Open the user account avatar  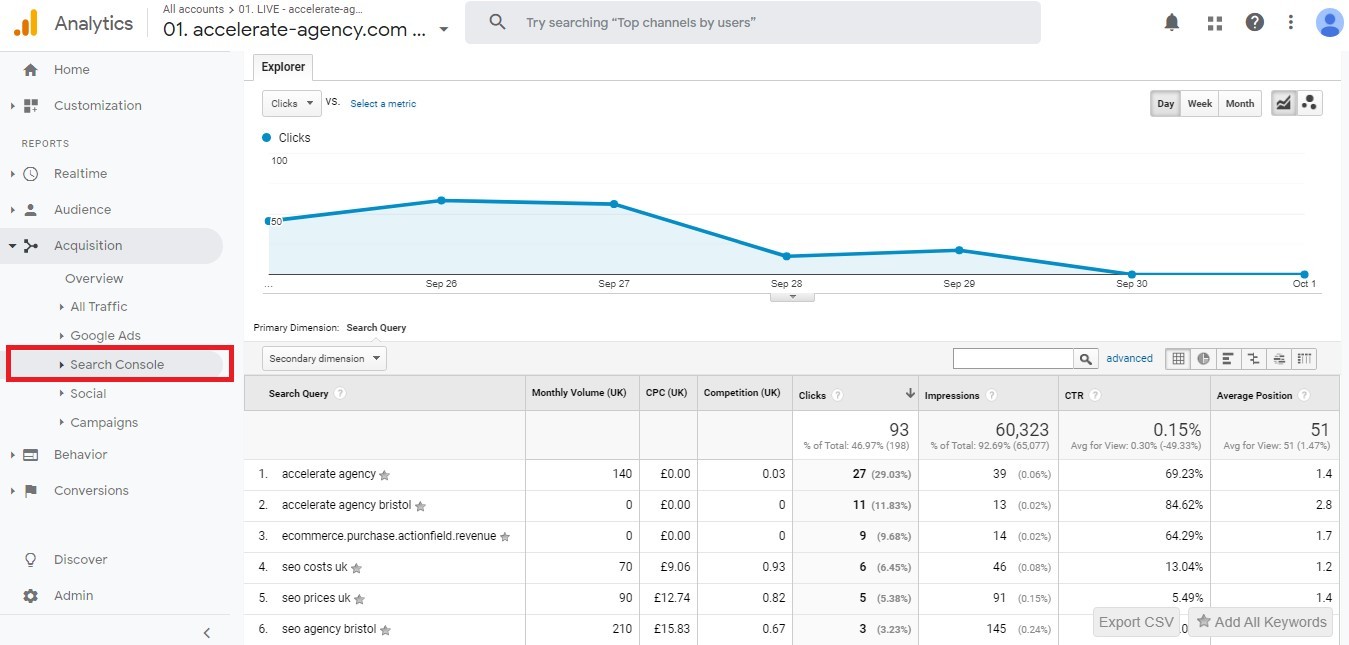(1329, 22)
